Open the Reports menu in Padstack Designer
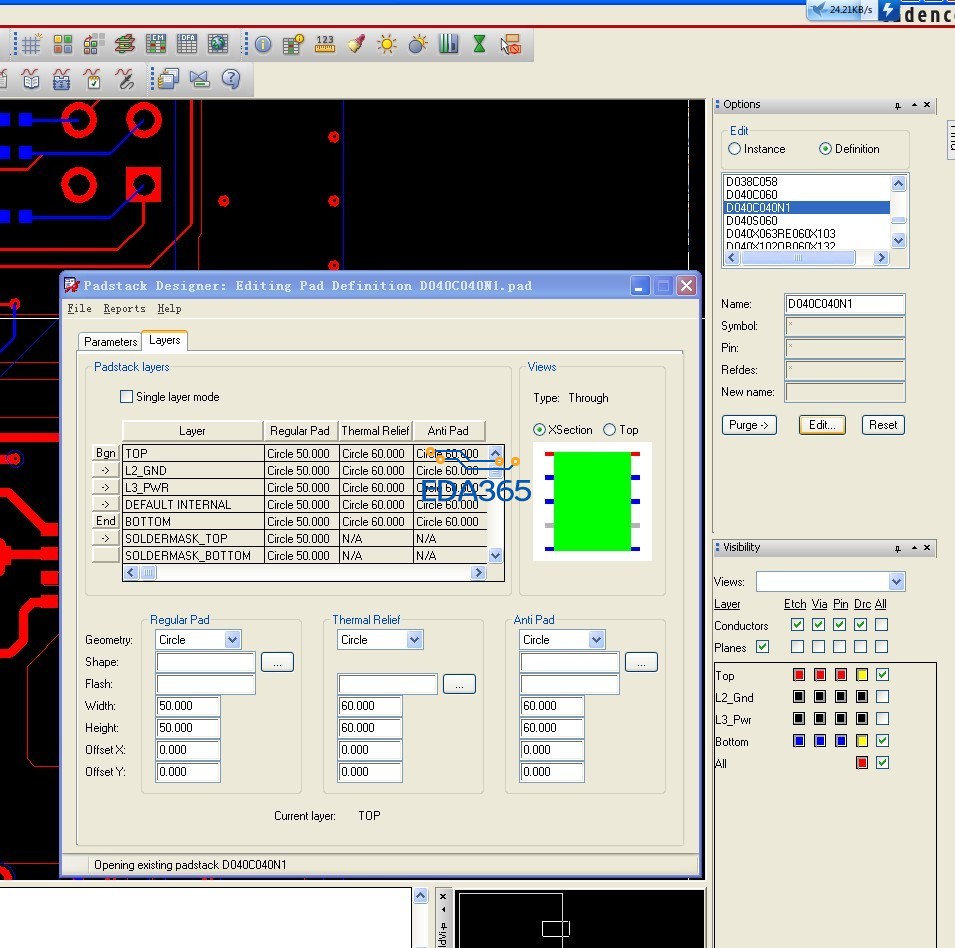The width and height of the screenshot is (955, 948). 124,309
